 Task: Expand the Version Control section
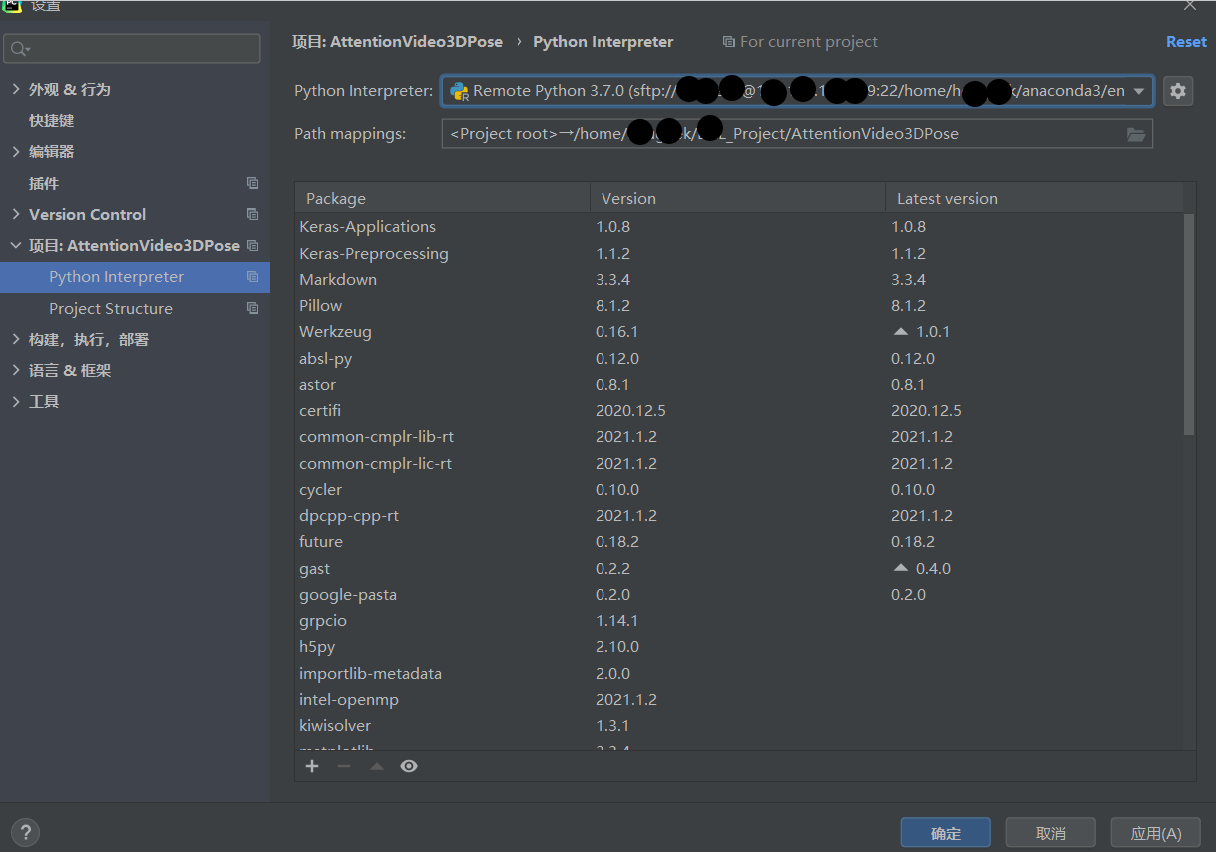15,214
